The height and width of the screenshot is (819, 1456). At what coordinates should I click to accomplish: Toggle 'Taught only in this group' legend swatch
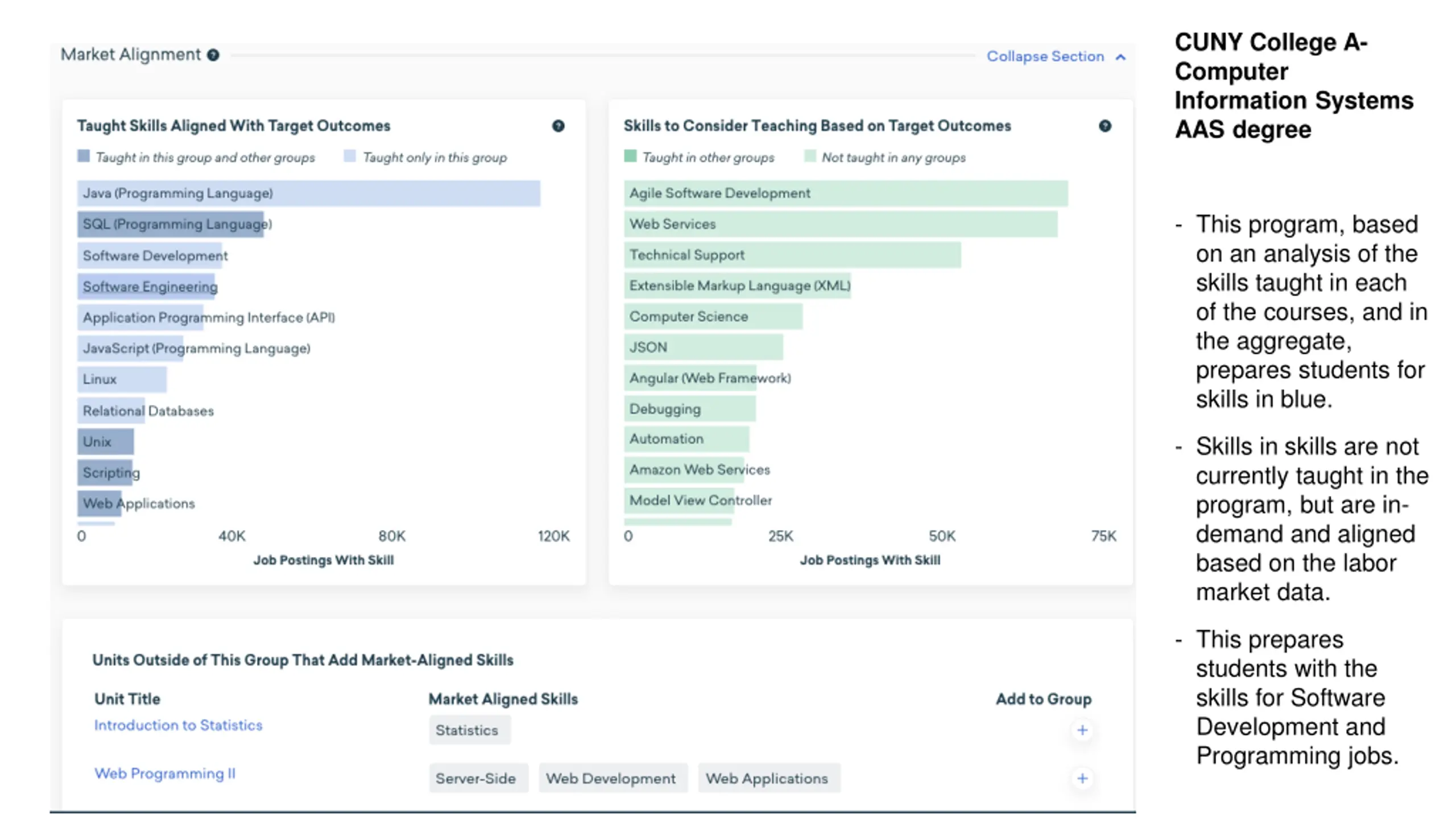point(350,156)
